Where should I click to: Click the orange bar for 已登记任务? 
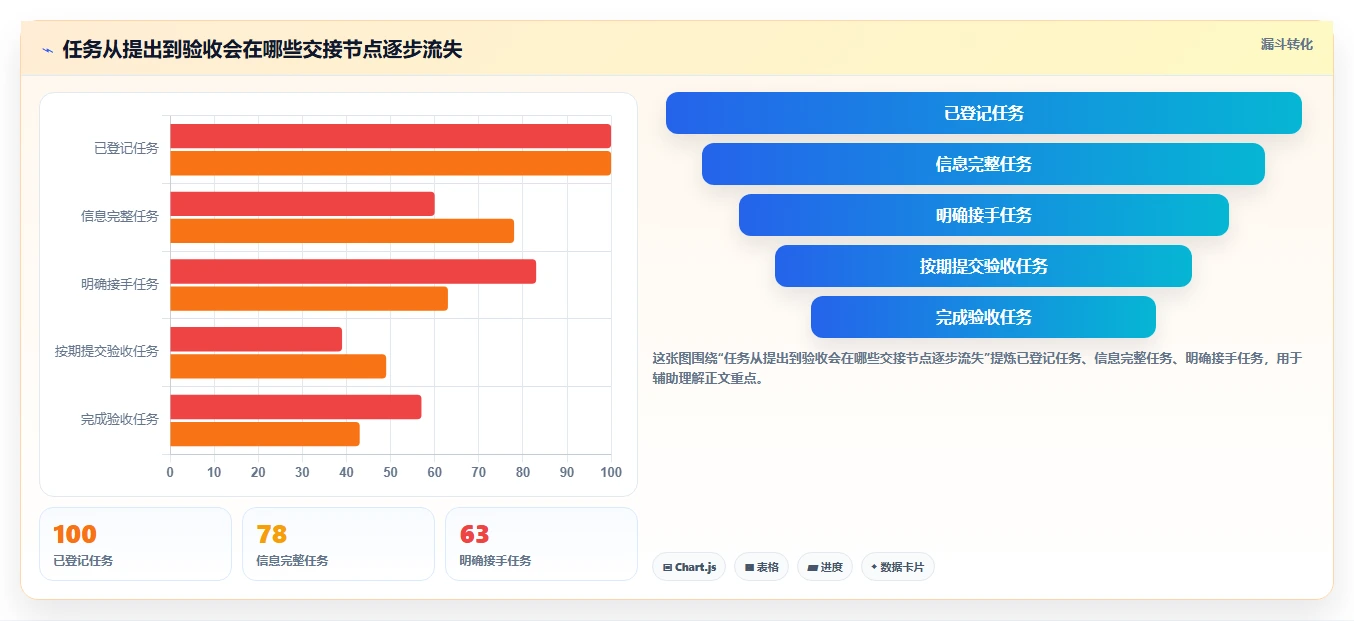391,163
